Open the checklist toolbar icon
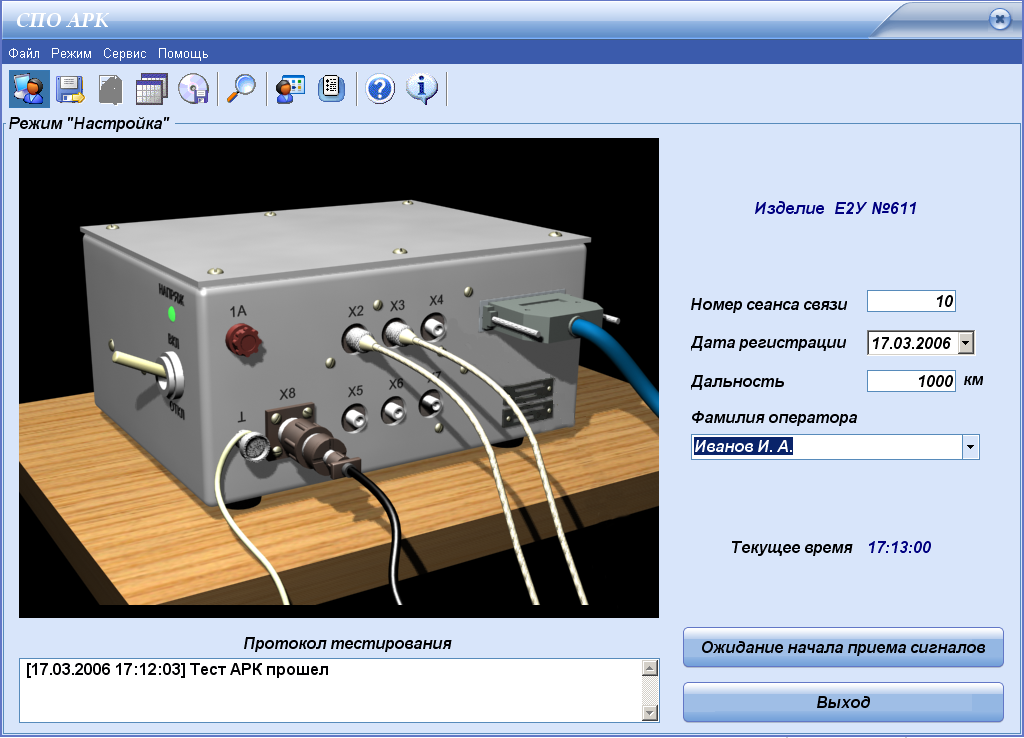This screenshot has height=738, width=1024. [331, 89]
